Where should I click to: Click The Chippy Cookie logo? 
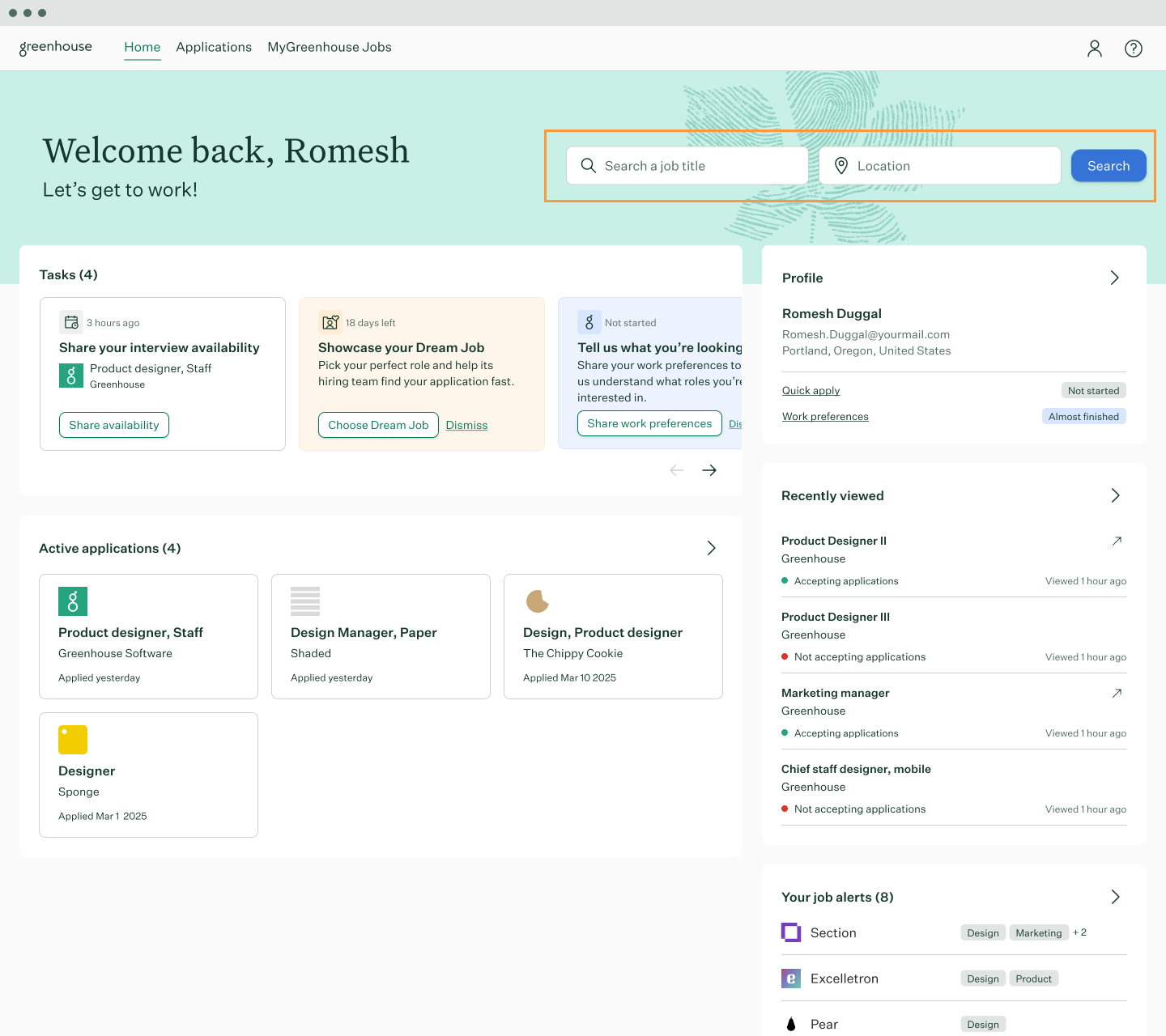[538, 601]
